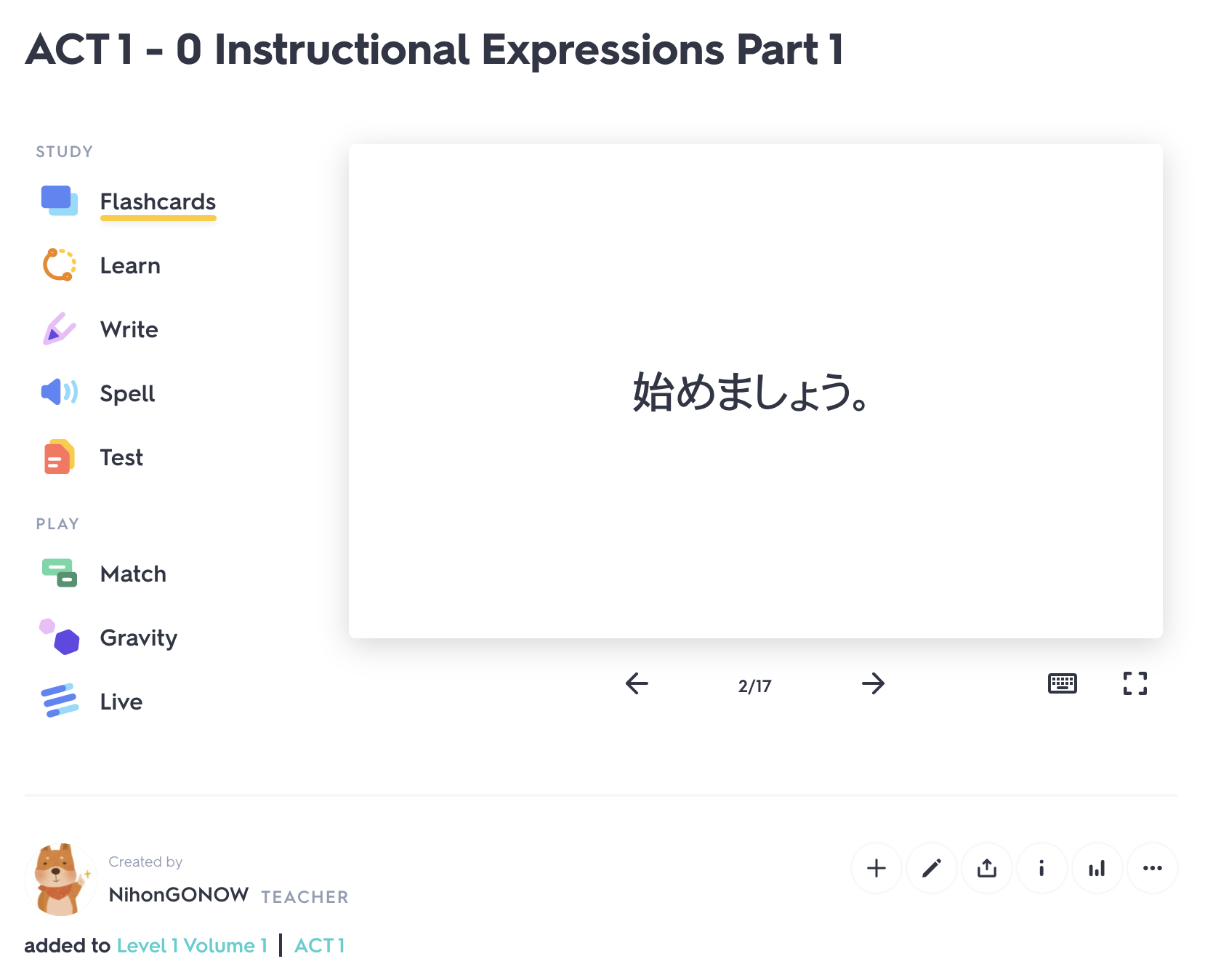Share the set using the export icon
This screenshot has width=1205, height=980.
coord(986,868)
